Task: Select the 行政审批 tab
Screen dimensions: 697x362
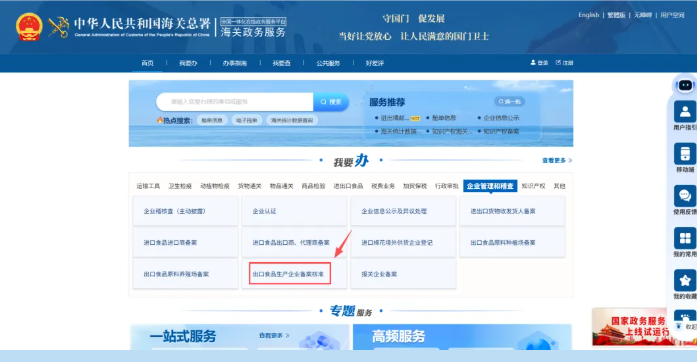Action: coord(446,186)
